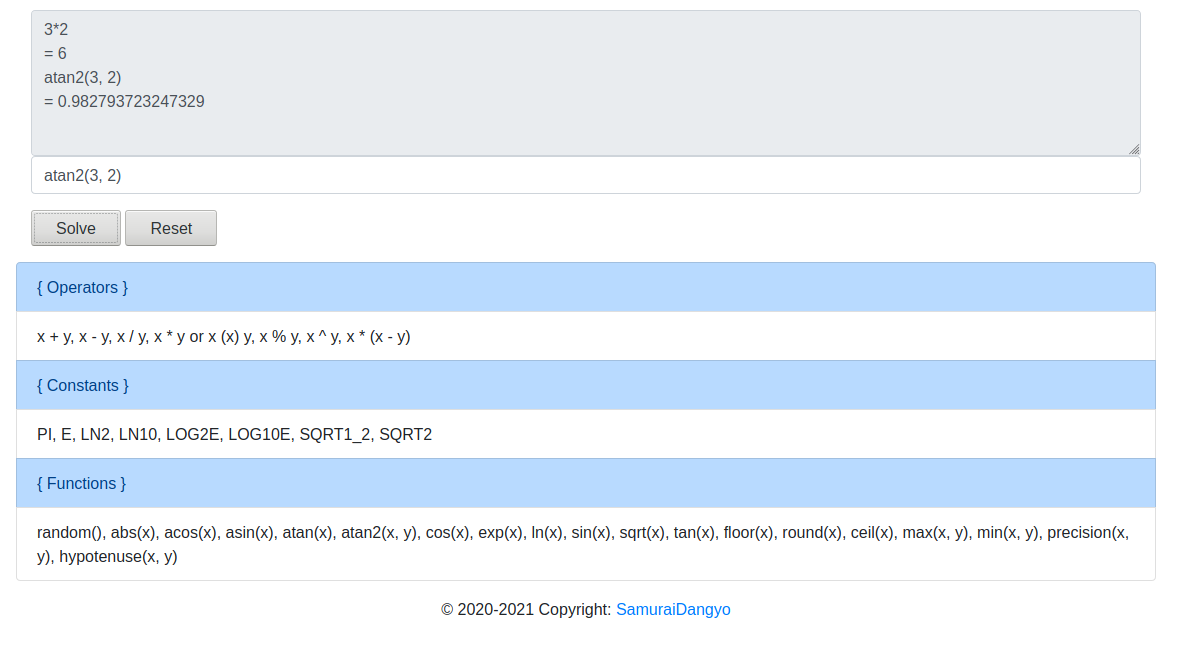1180x664 pixels.
Task: Open the SamuraiDangyo copyright link
Action: click(x=673, y=609)
